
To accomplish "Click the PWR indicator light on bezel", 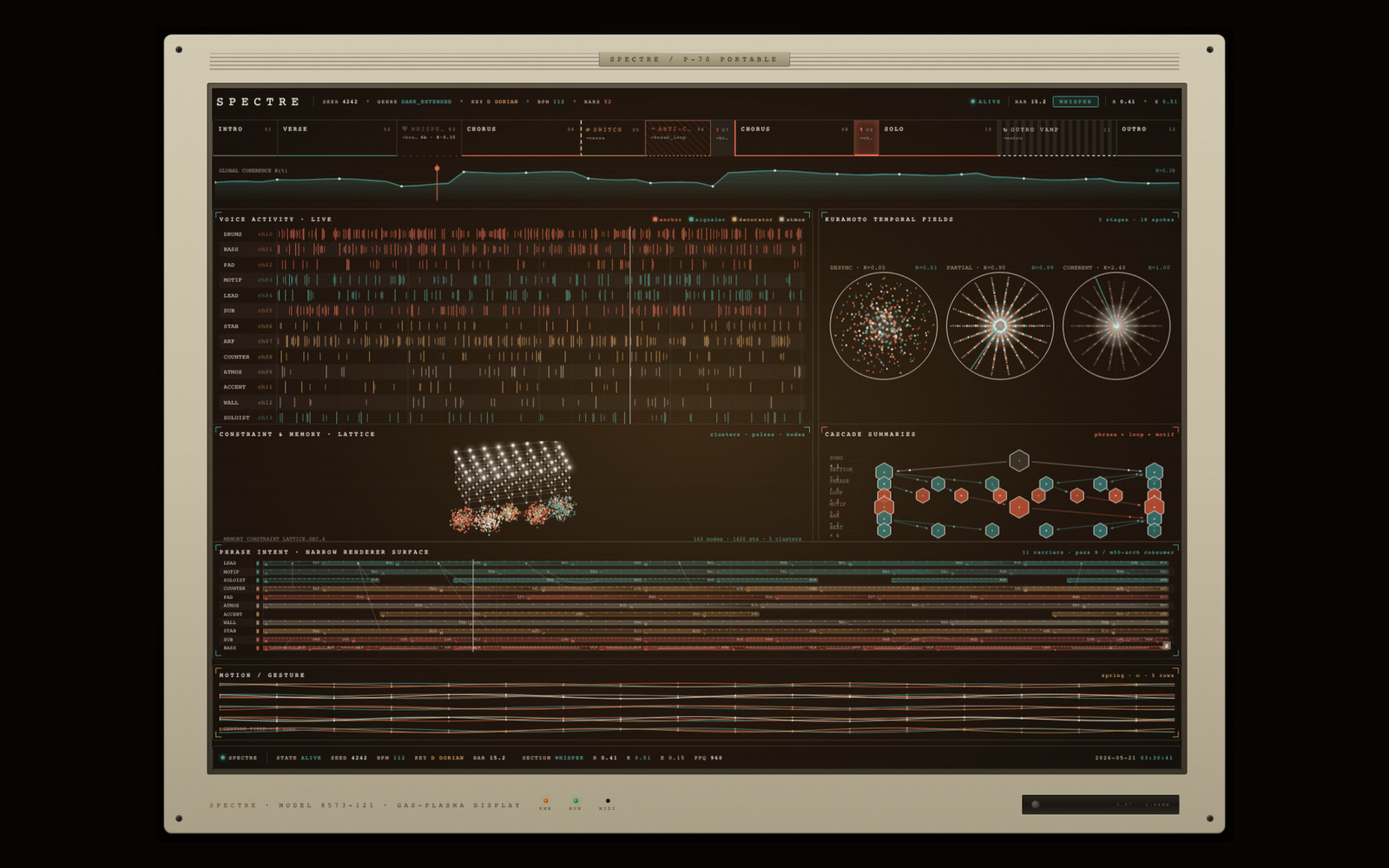I will (545, 801).
